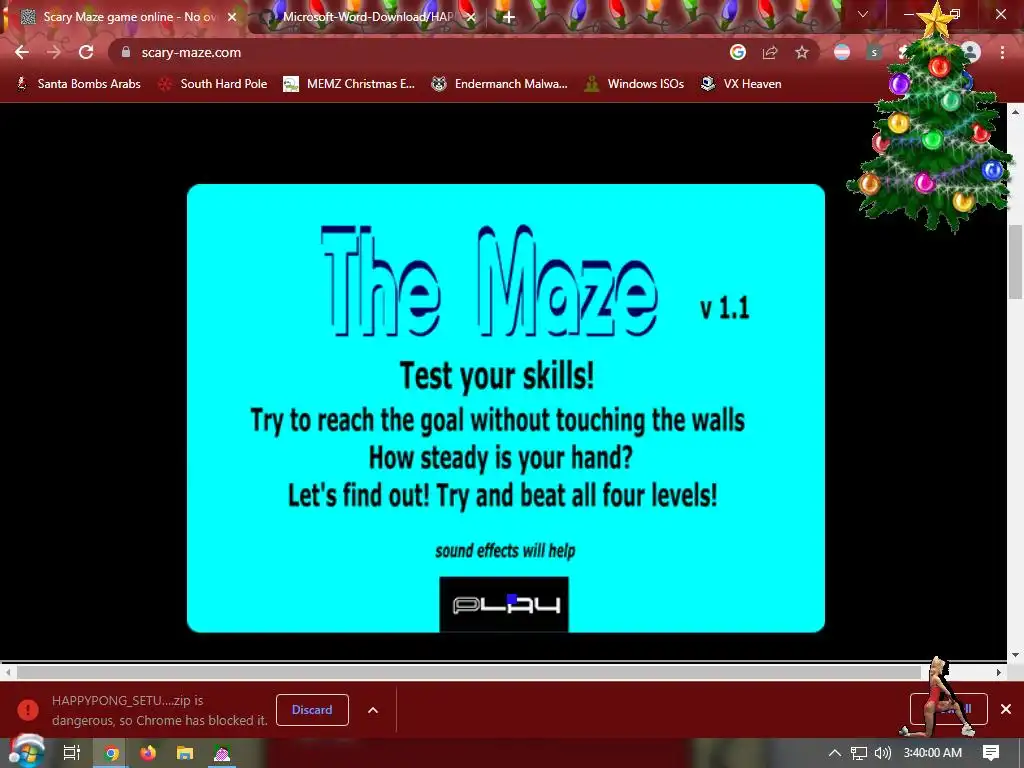Click the vertical page scrollbar thumb
The height and width of the screenshot is (768, 1024).
1016,261
